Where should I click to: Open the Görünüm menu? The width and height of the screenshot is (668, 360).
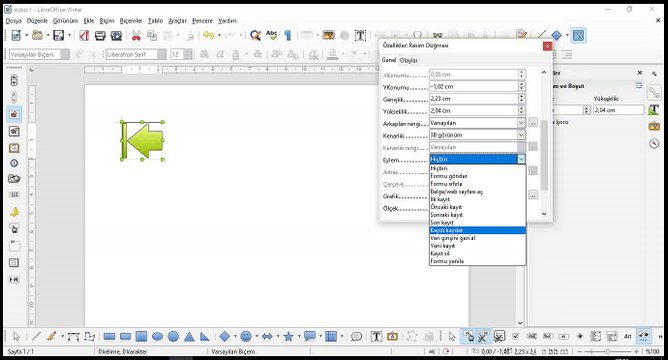(66, 20)
